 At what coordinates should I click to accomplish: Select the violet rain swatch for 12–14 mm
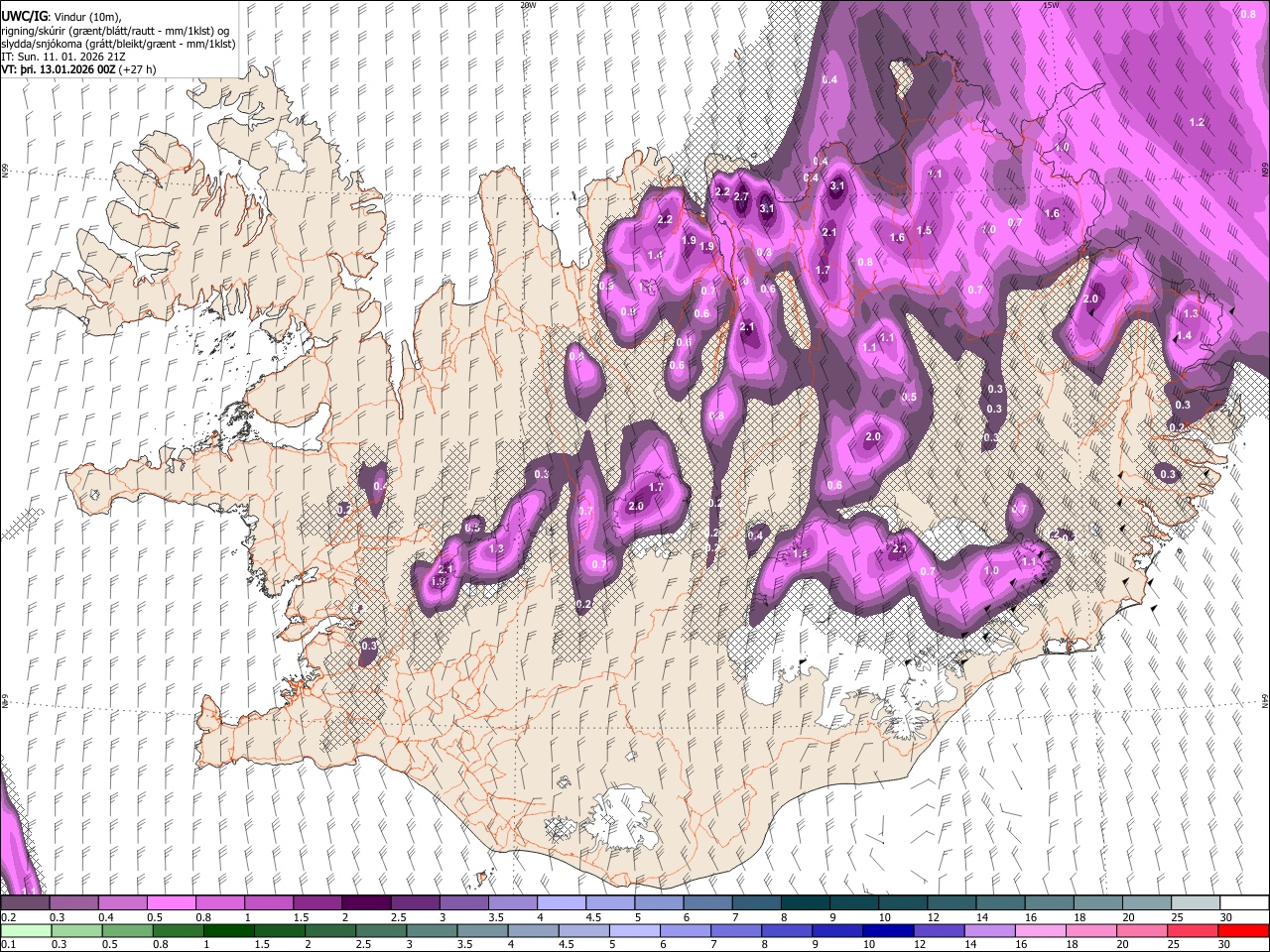(940, 930)
